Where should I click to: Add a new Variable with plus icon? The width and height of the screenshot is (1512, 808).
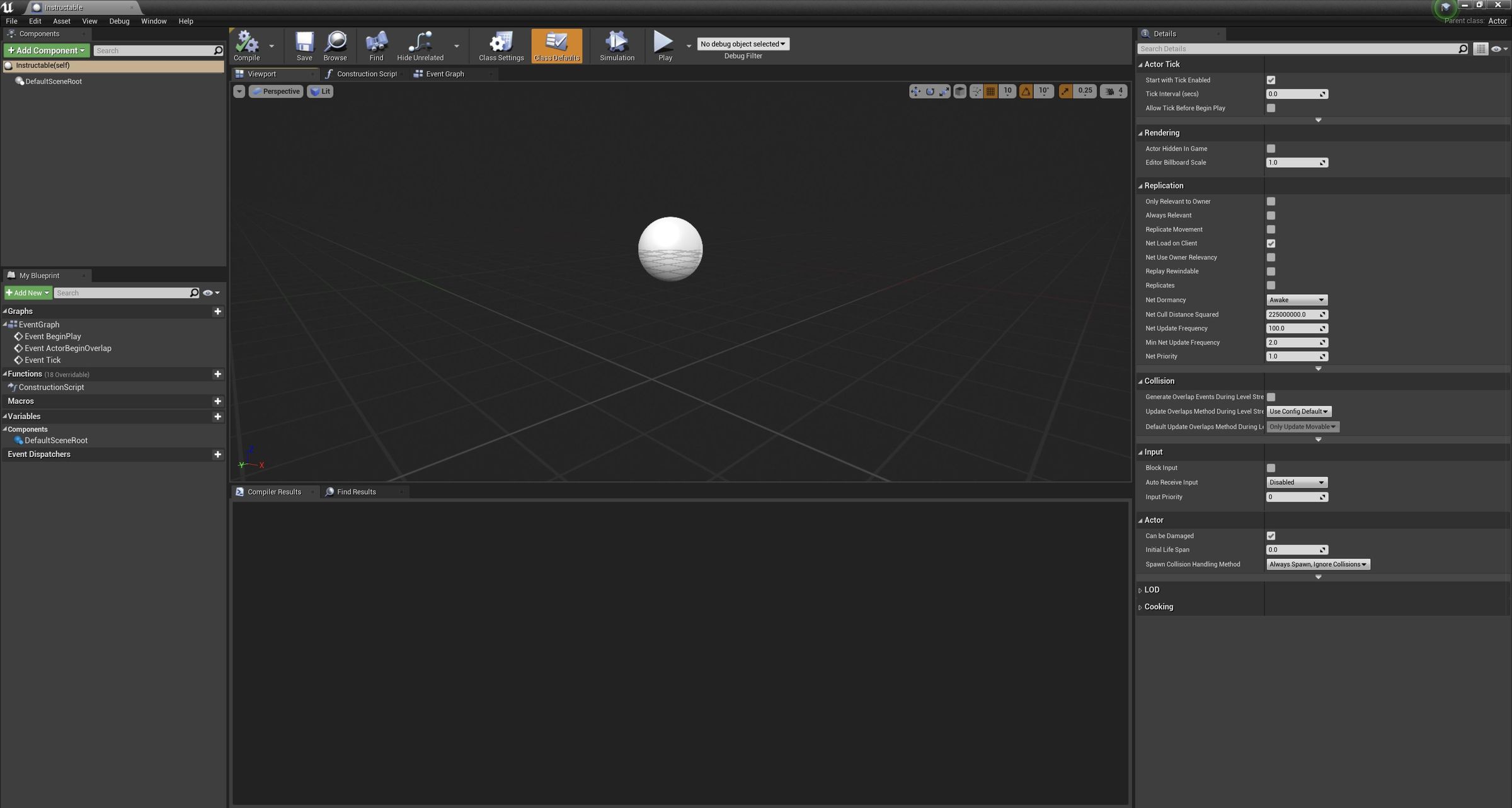[217, 417]
